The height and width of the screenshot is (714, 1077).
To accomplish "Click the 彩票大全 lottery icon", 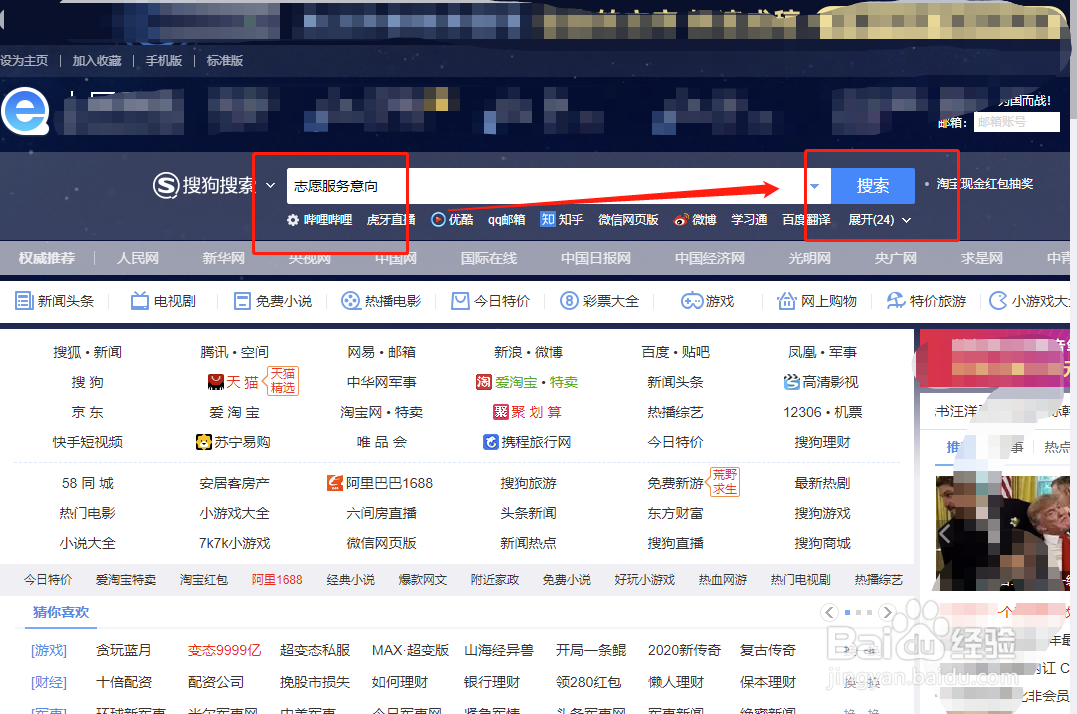I will coord(569,301).
